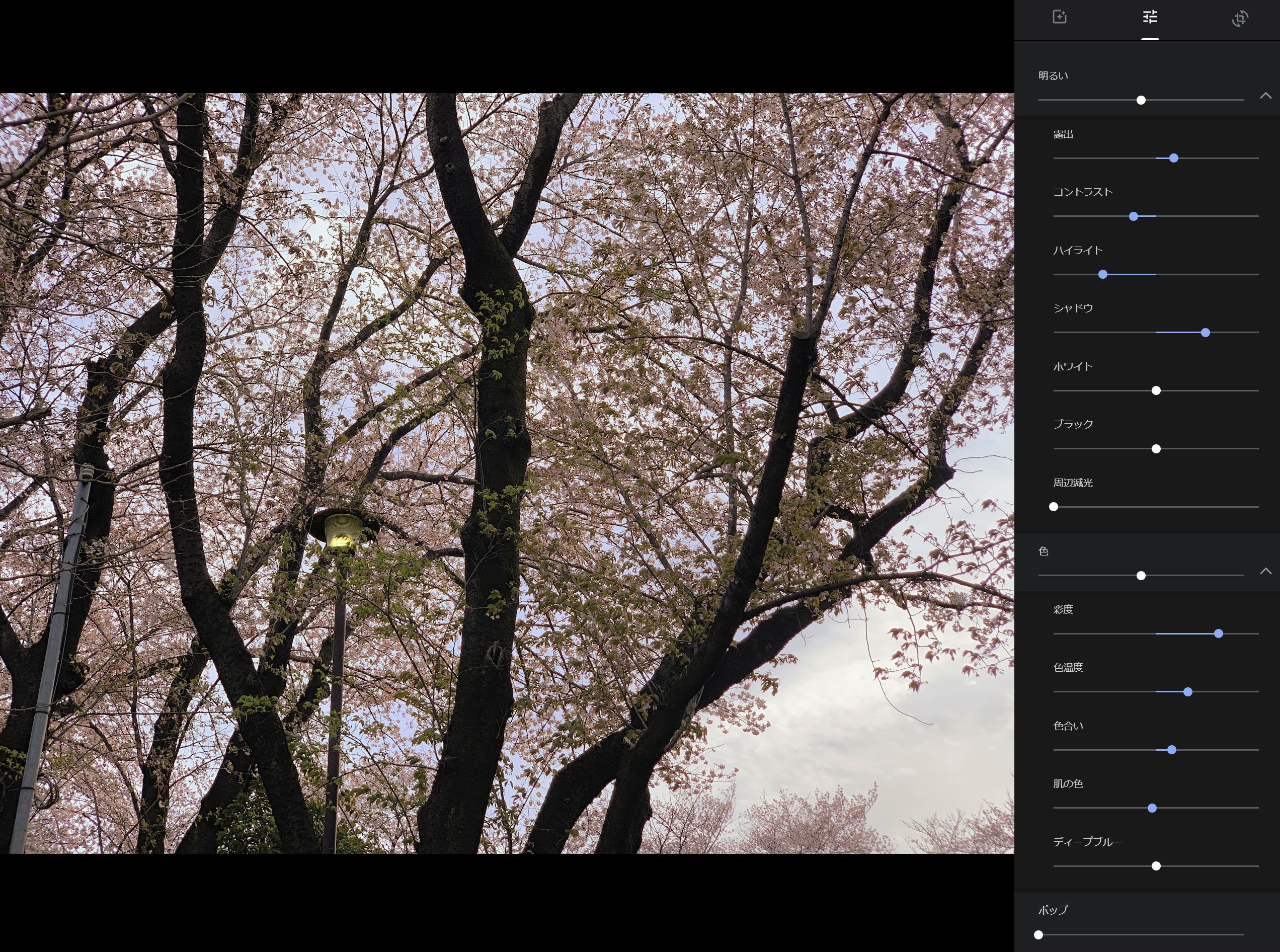Click the ホワイト label
The height and width of the screenshot is (952, 1280).
pyautogui.click(x=1073, y=366)
